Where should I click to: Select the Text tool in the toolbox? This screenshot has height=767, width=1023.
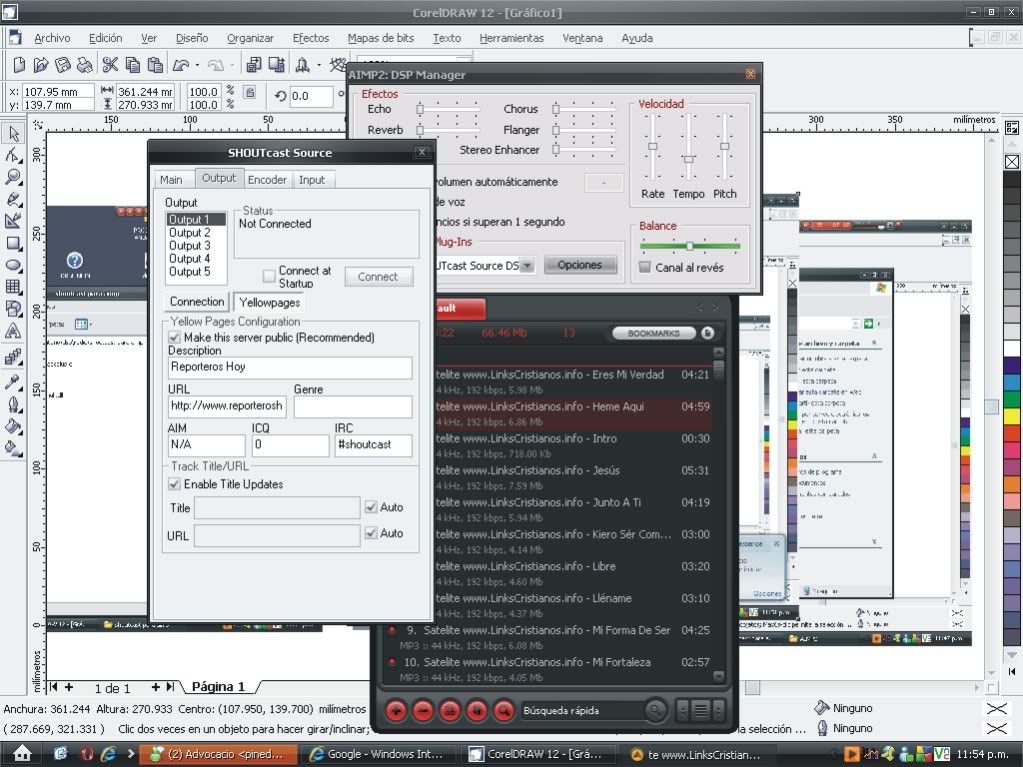pyautogui.click(x=13, y=331)
